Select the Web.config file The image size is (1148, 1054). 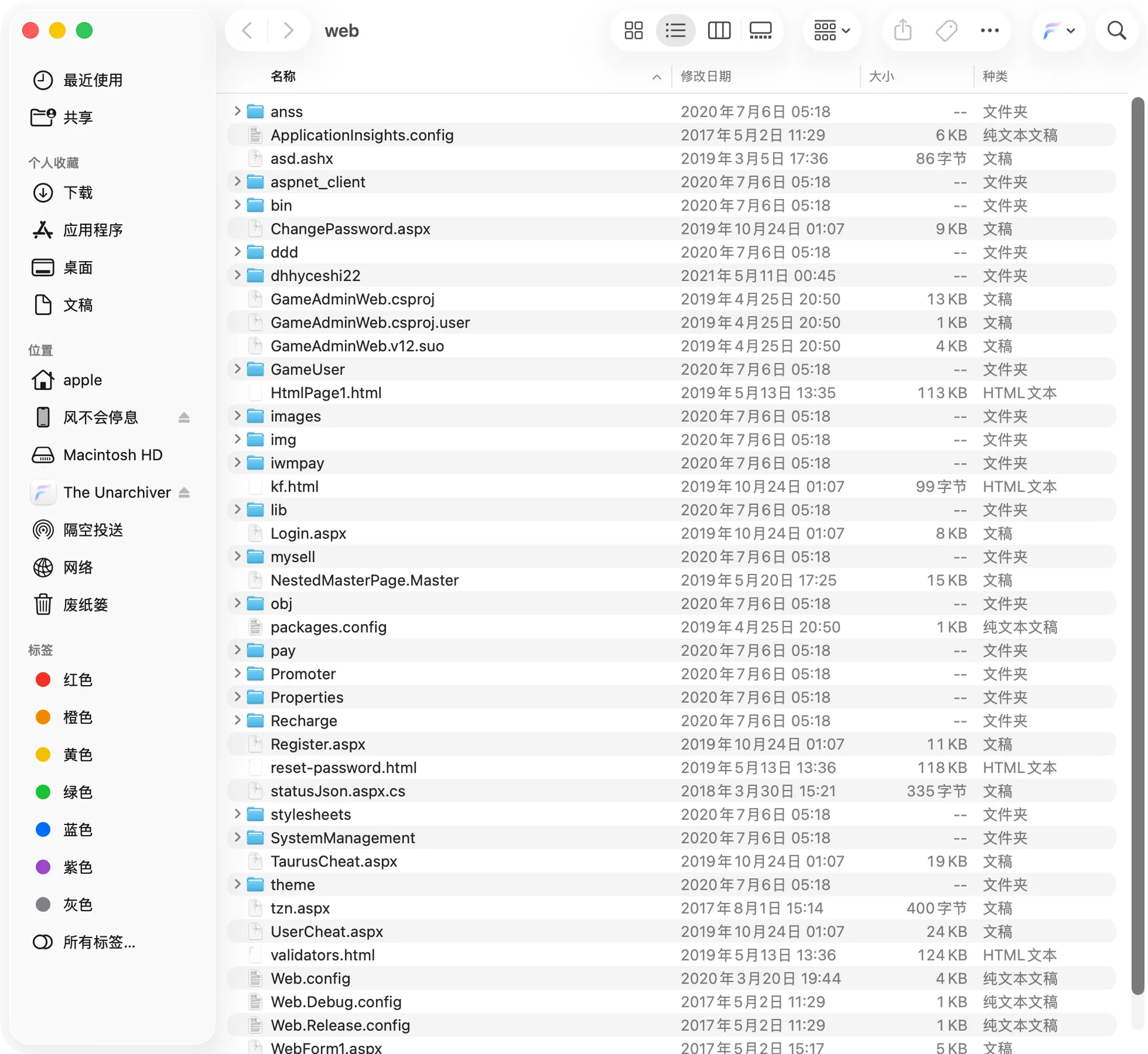(671, 978)
